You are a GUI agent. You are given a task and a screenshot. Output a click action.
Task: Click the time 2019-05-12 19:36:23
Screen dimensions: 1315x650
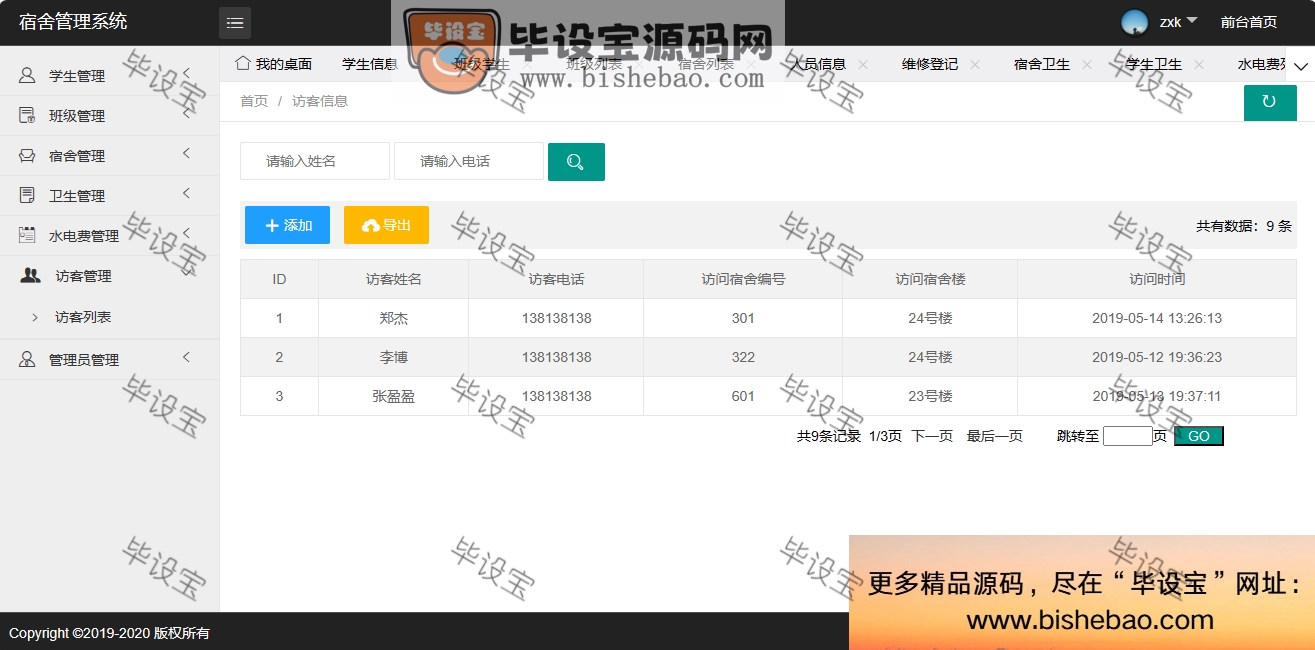[x=1157, y=357]
